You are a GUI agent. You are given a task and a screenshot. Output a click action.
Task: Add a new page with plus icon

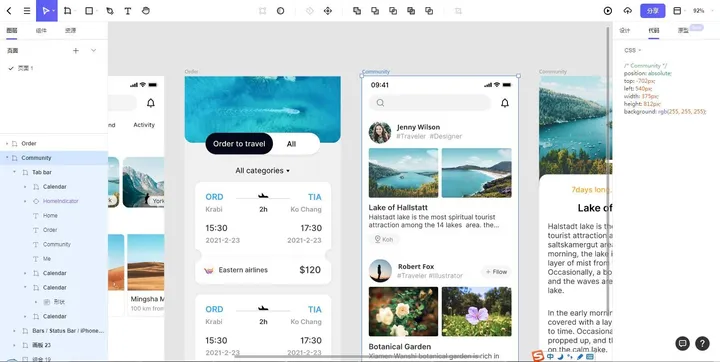point(76,51)
